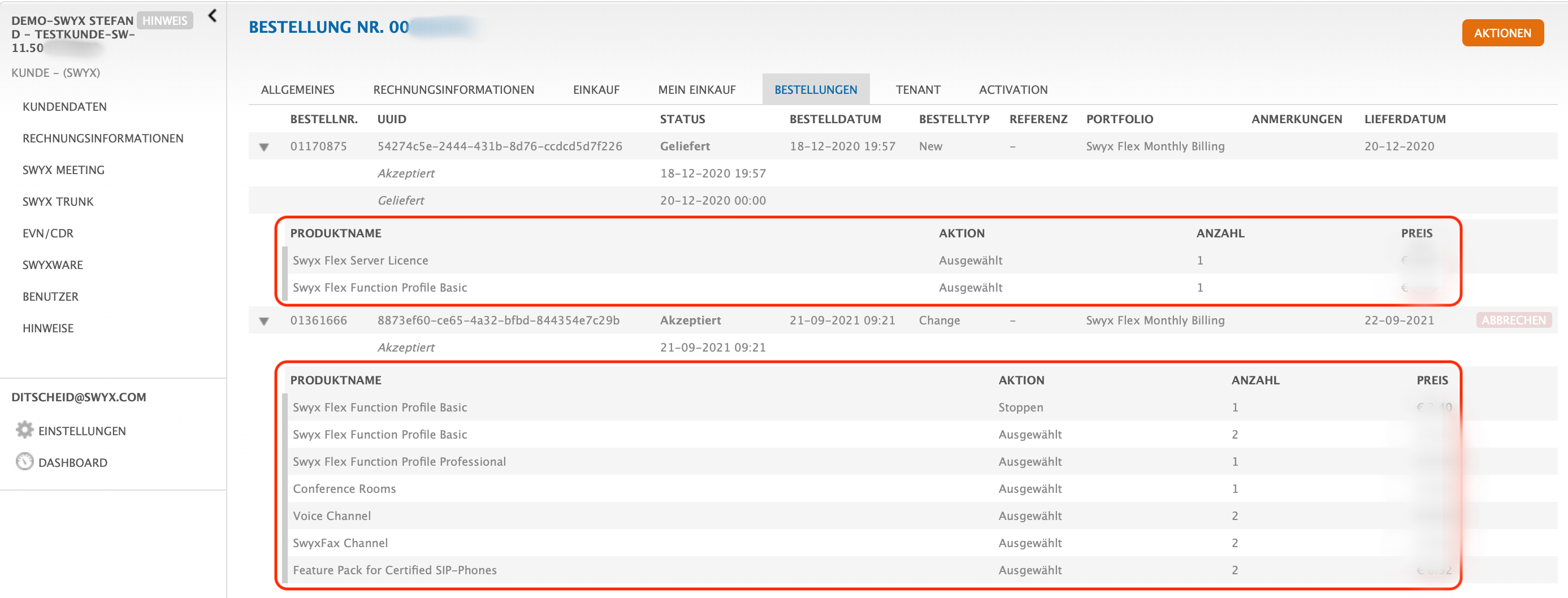Collapse the sidebar with the back chevron
The width and height of the screenshot is (1568, 598).
coord(212,16)
